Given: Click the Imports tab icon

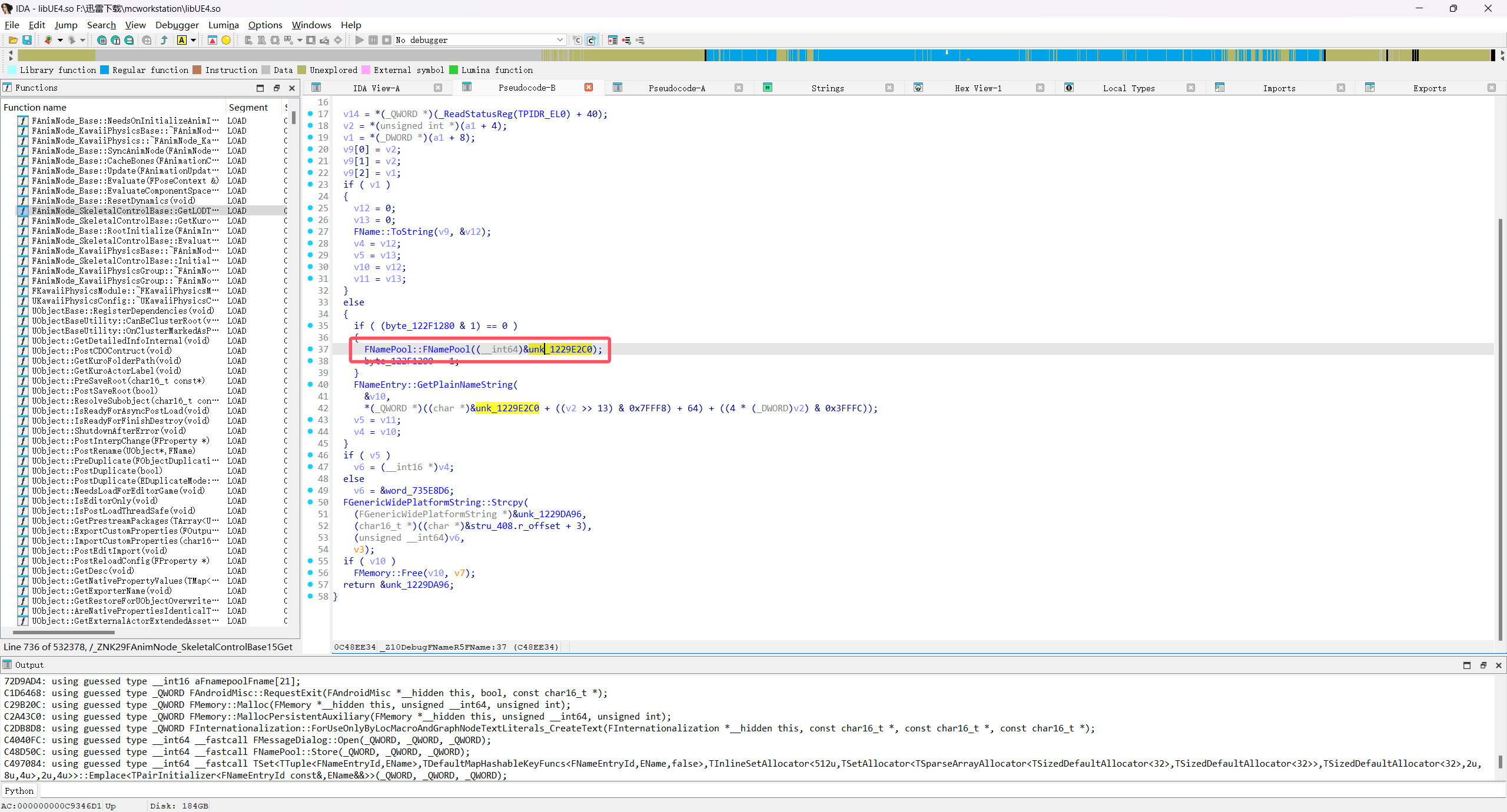Looking at the screenshot, I should click(x=1220, y=88).
